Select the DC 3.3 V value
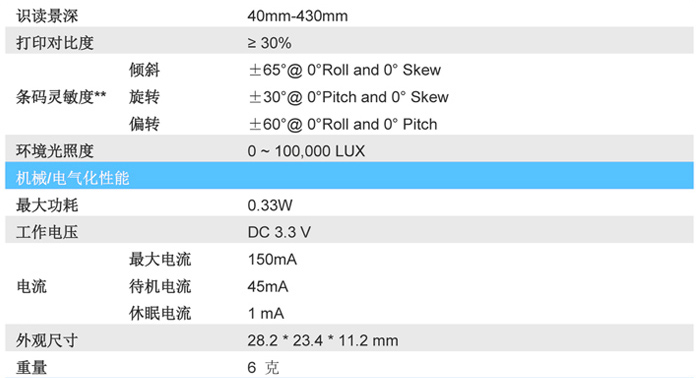Screen dimensions: 700x378 279,233
